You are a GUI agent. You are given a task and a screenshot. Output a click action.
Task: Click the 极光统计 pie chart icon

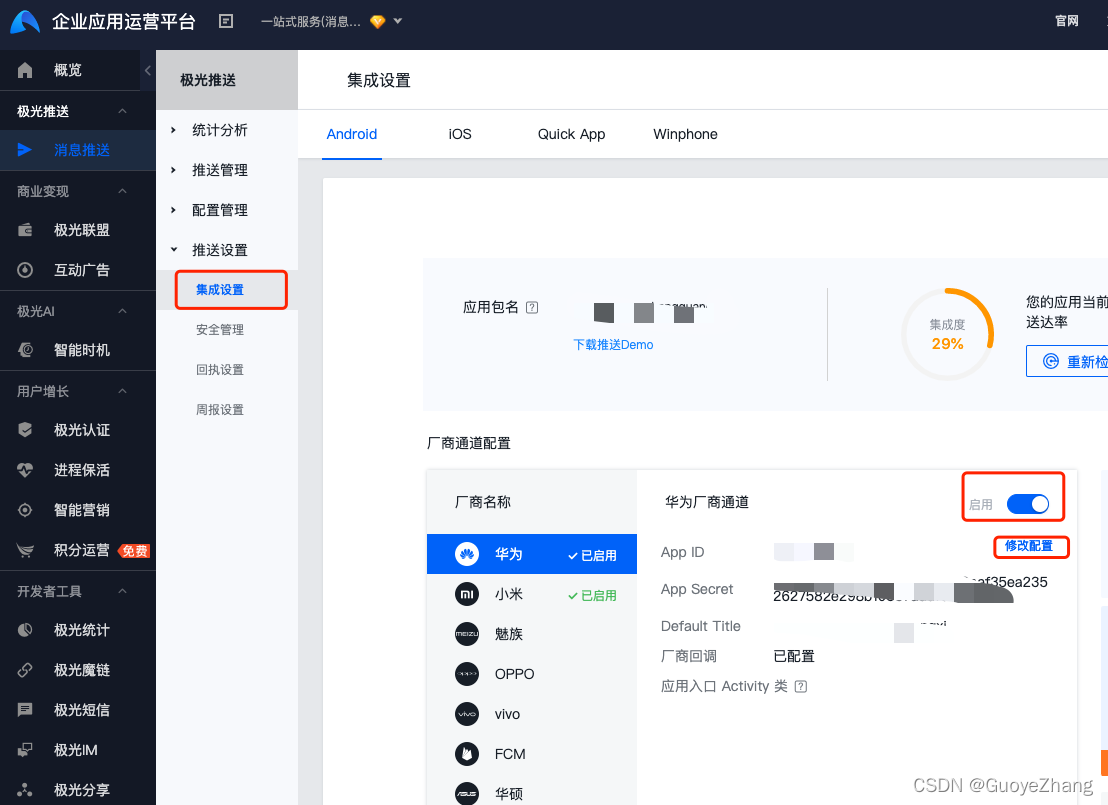tap(25, 630)
